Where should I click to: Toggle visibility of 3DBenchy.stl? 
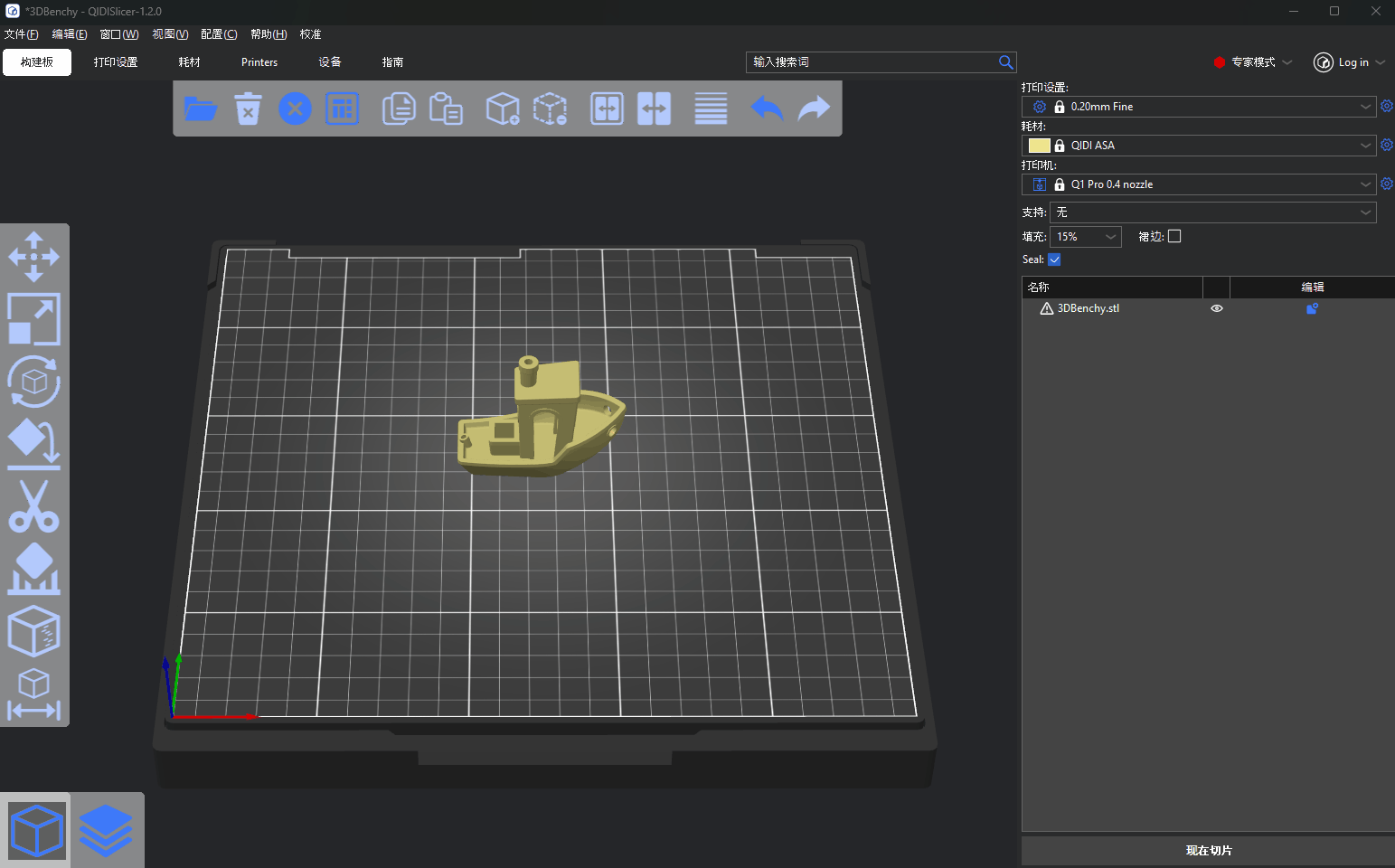click(1216, 307)
